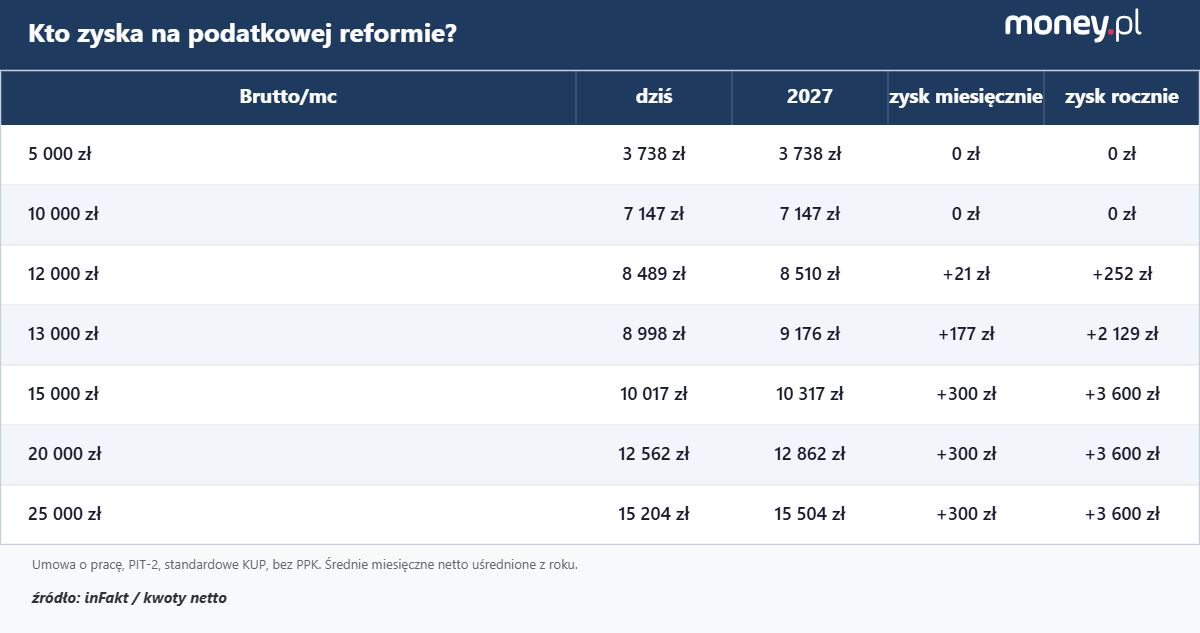Select the title "Kto zyska na podatkowej reformie?"
1200x633 pixels.
click(243, 34)
